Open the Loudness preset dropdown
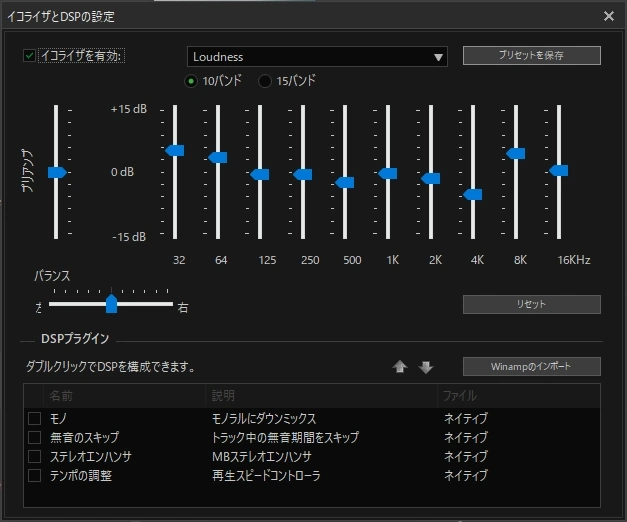This screenshot has height=522, width=627. (x=317, y=57)
